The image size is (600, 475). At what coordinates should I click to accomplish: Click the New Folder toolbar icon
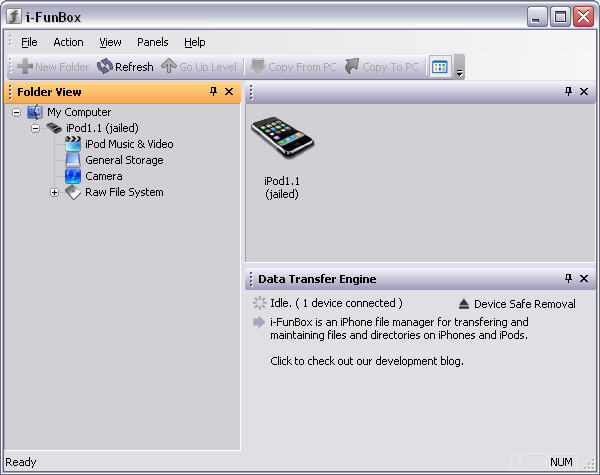[25, 67]
